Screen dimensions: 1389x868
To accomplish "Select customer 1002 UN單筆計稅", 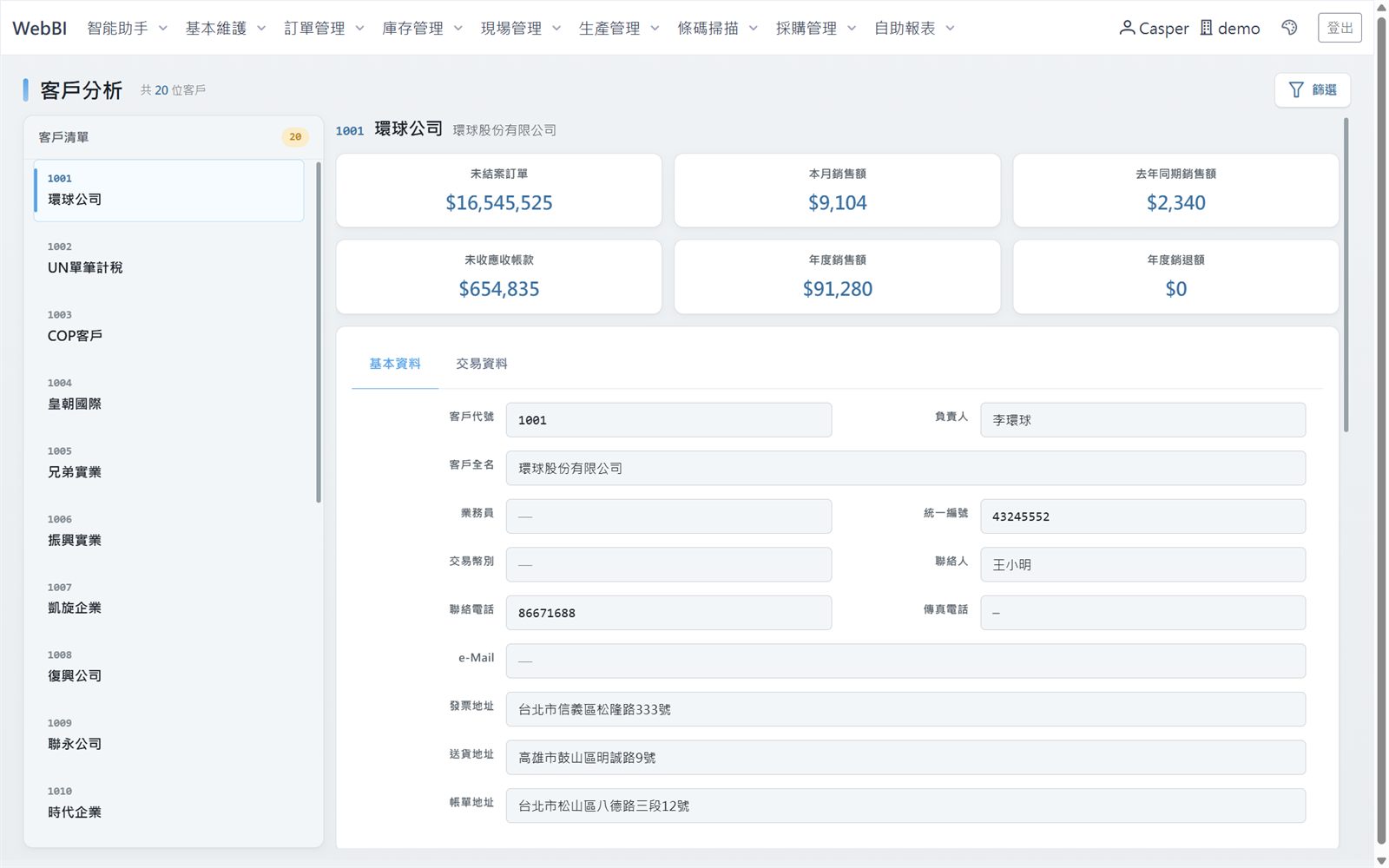I will 169,258.
